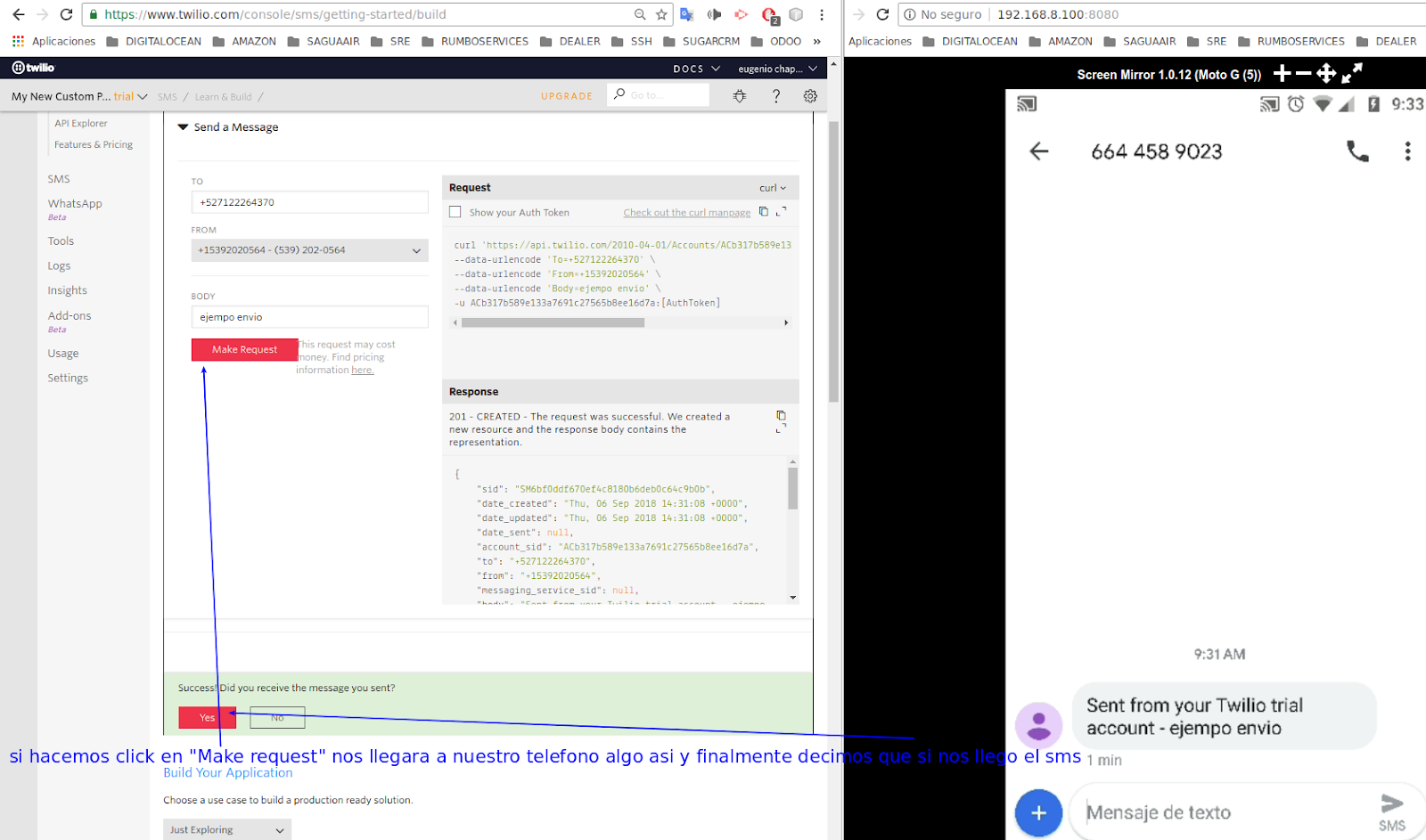Open Features & Pricing in the sidebar
The width and height of the screenshot is (1426, 840).
click(94, 145)
